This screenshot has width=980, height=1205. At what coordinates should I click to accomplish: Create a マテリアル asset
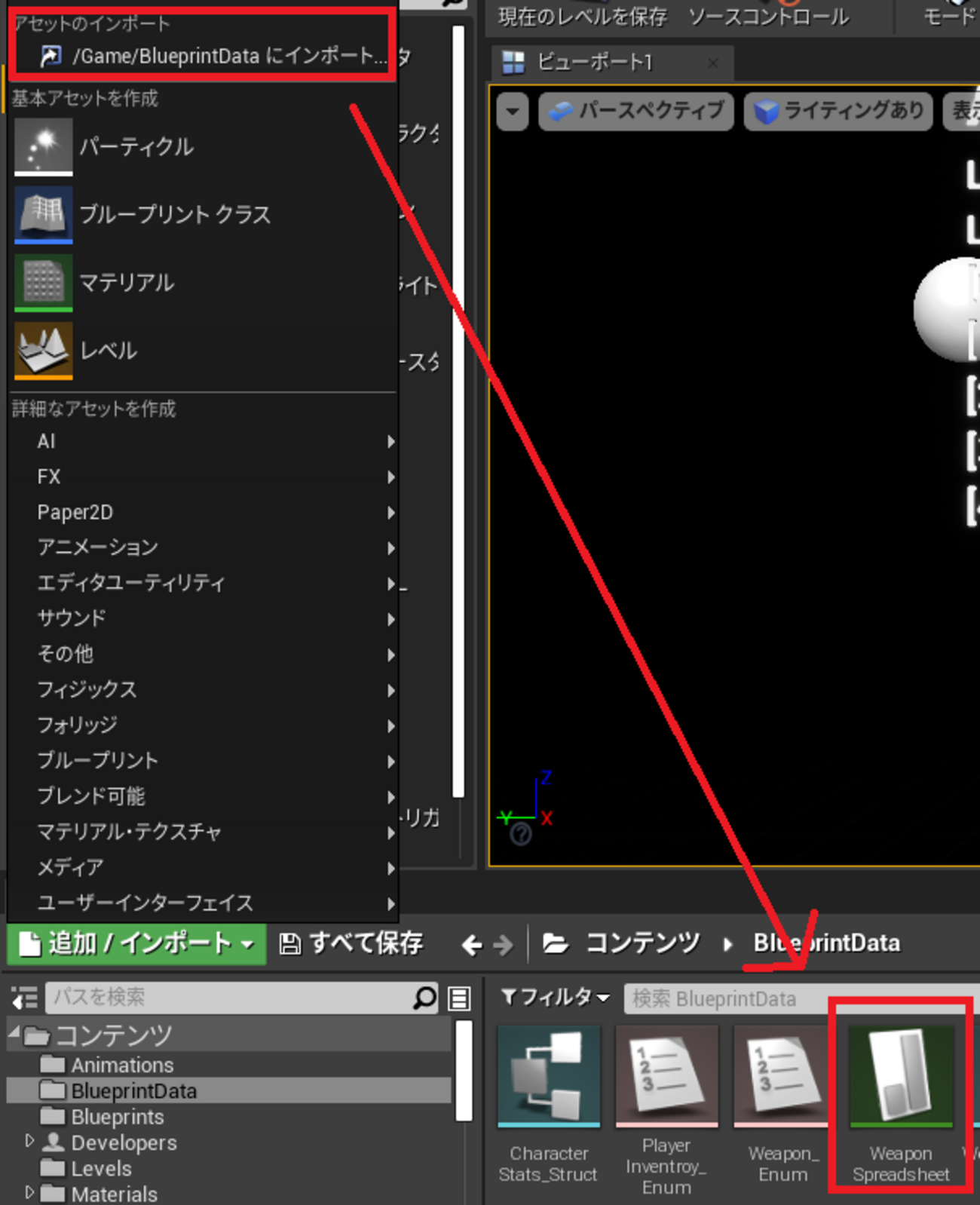click(x=204, y=283)
